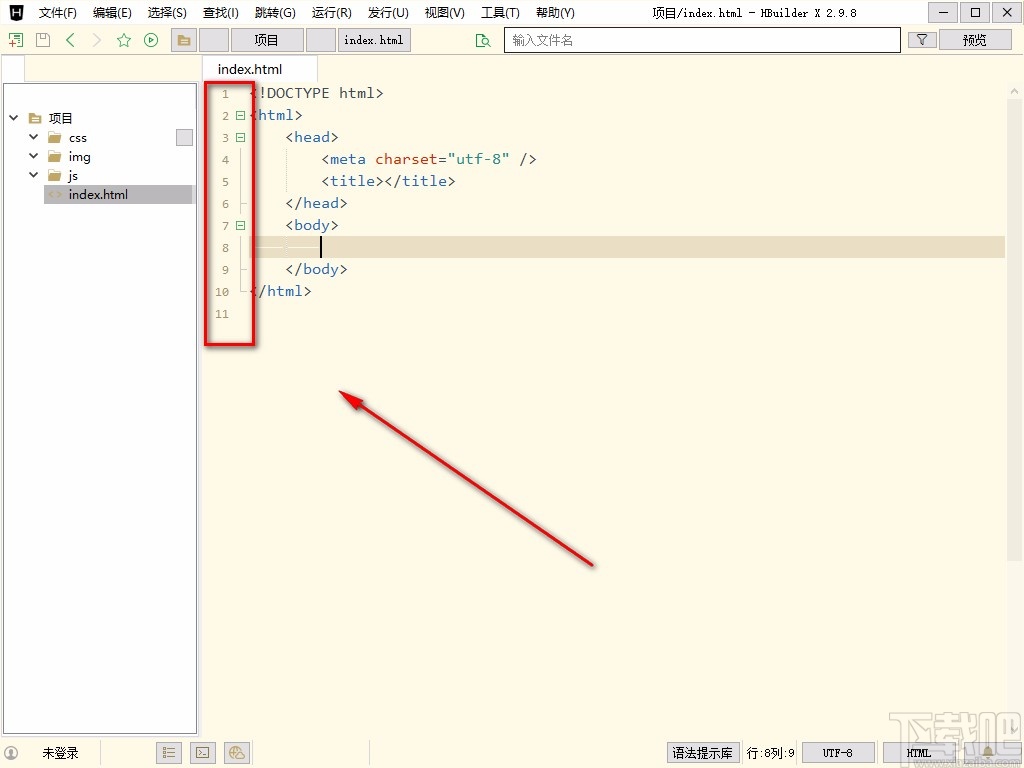Click the css folder icon
The width and height of the screenshot is (1024, 768).
[x=55, y=138]
